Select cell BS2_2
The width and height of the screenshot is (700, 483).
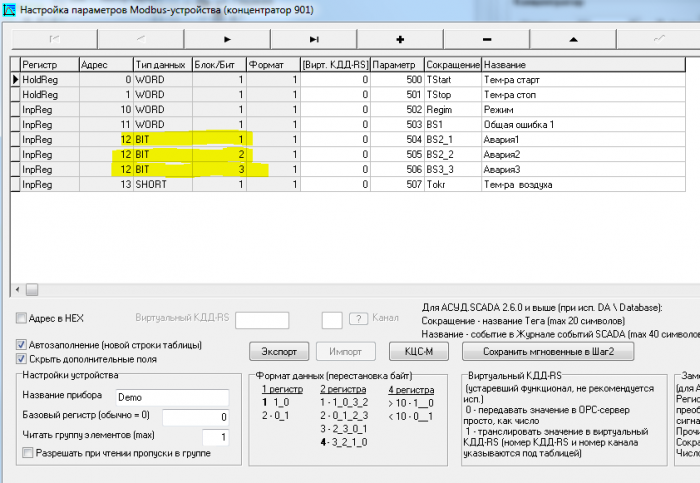point(453,154)
